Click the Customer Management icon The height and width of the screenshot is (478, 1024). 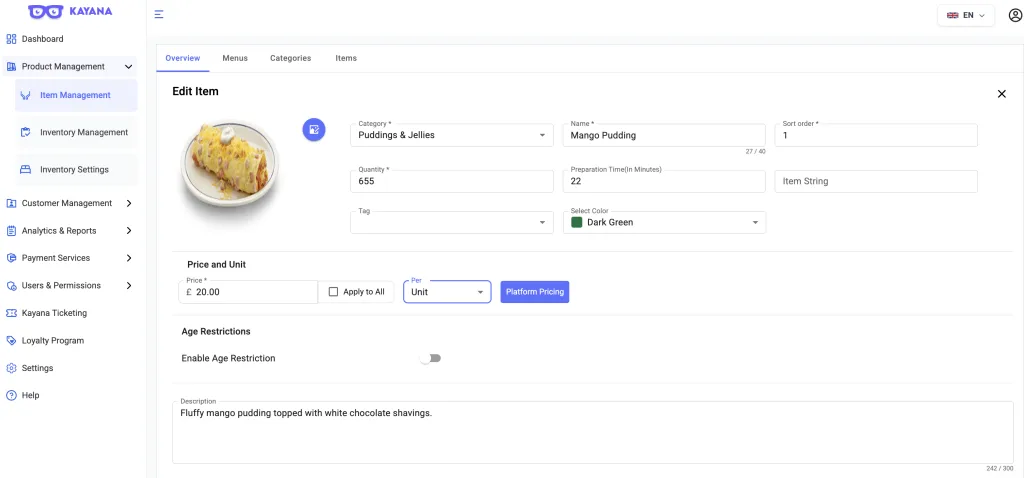pyautogui.click(x=11, y=203)
